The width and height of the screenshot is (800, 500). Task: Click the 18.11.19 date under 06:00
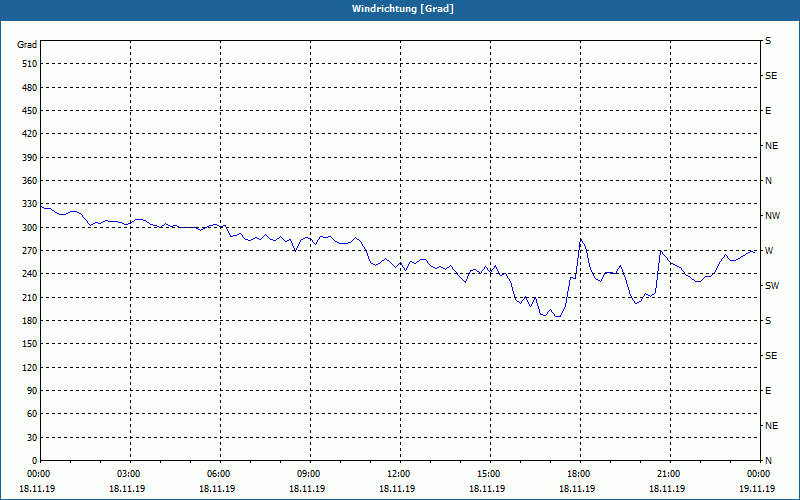coord(217,489)
